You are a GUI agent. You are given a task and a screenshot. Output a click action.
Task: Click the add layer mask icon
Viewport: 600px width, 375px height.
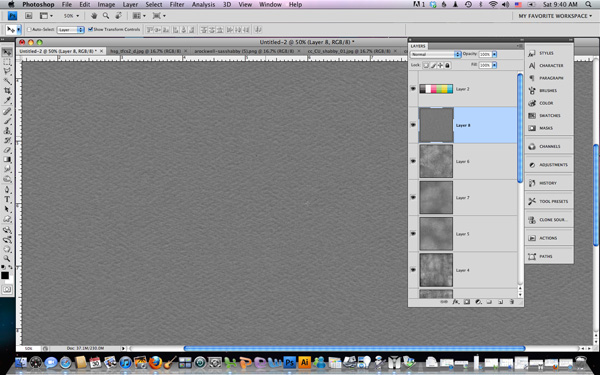(x=467, y=302)
